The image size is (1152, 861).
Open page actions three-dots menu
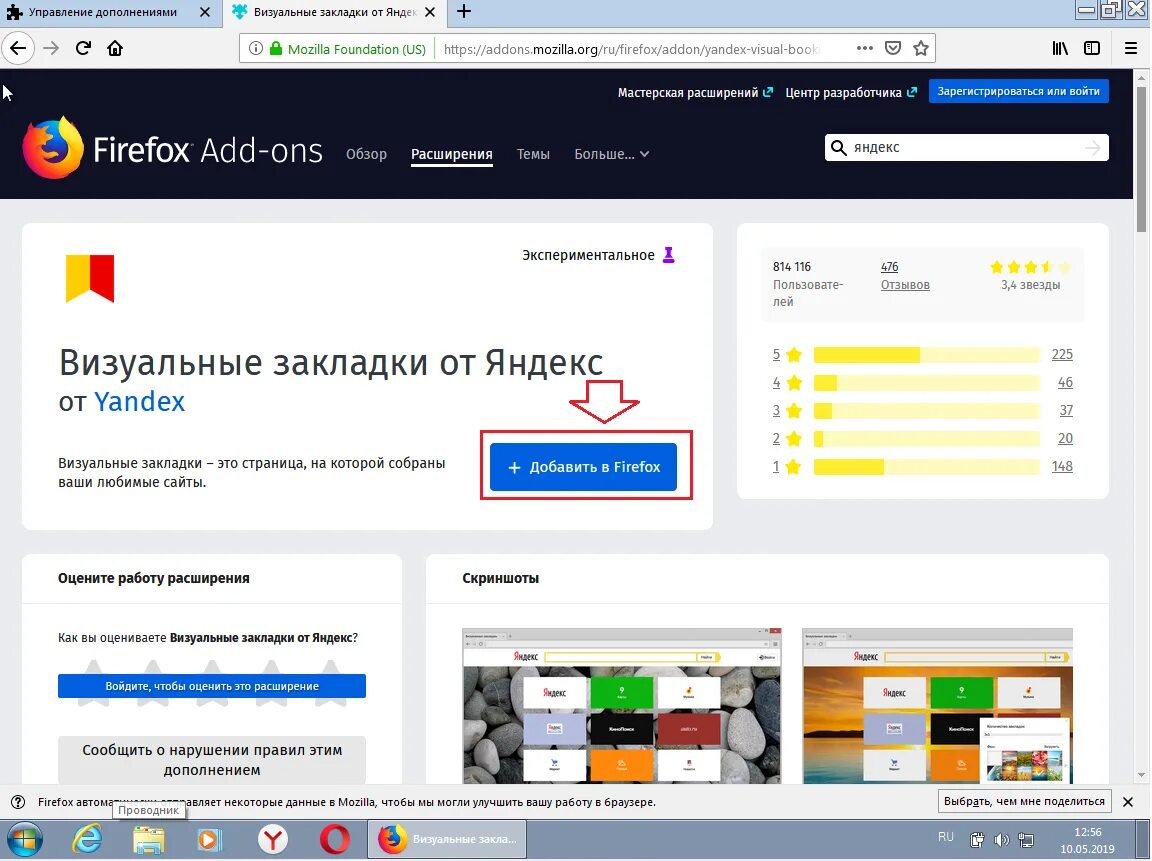(x=865, y=48)
